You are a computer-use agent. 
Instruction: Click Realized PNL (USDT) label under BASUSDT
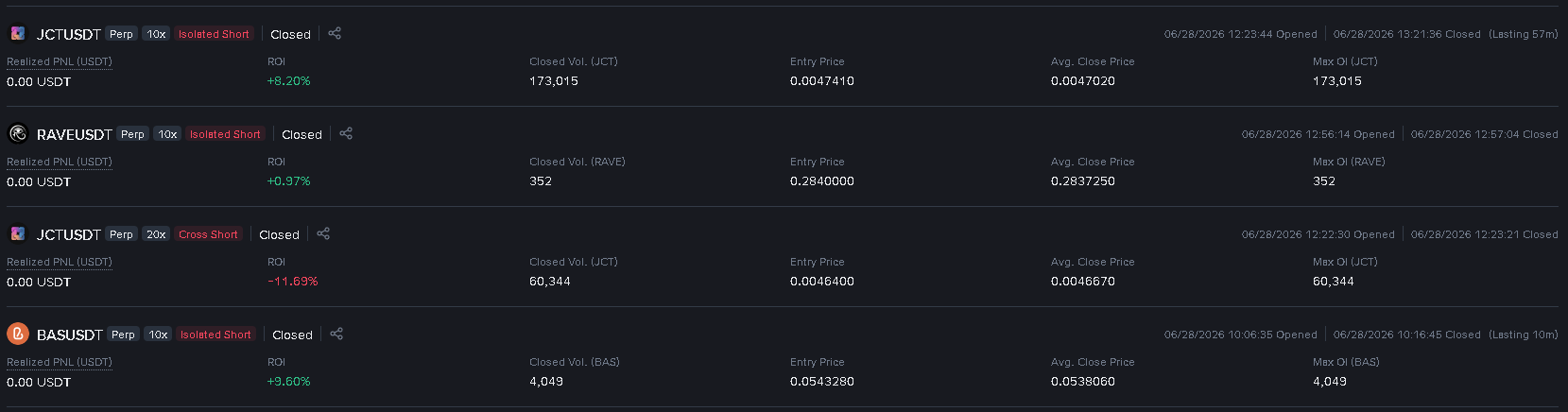click(x=60, y=362)
